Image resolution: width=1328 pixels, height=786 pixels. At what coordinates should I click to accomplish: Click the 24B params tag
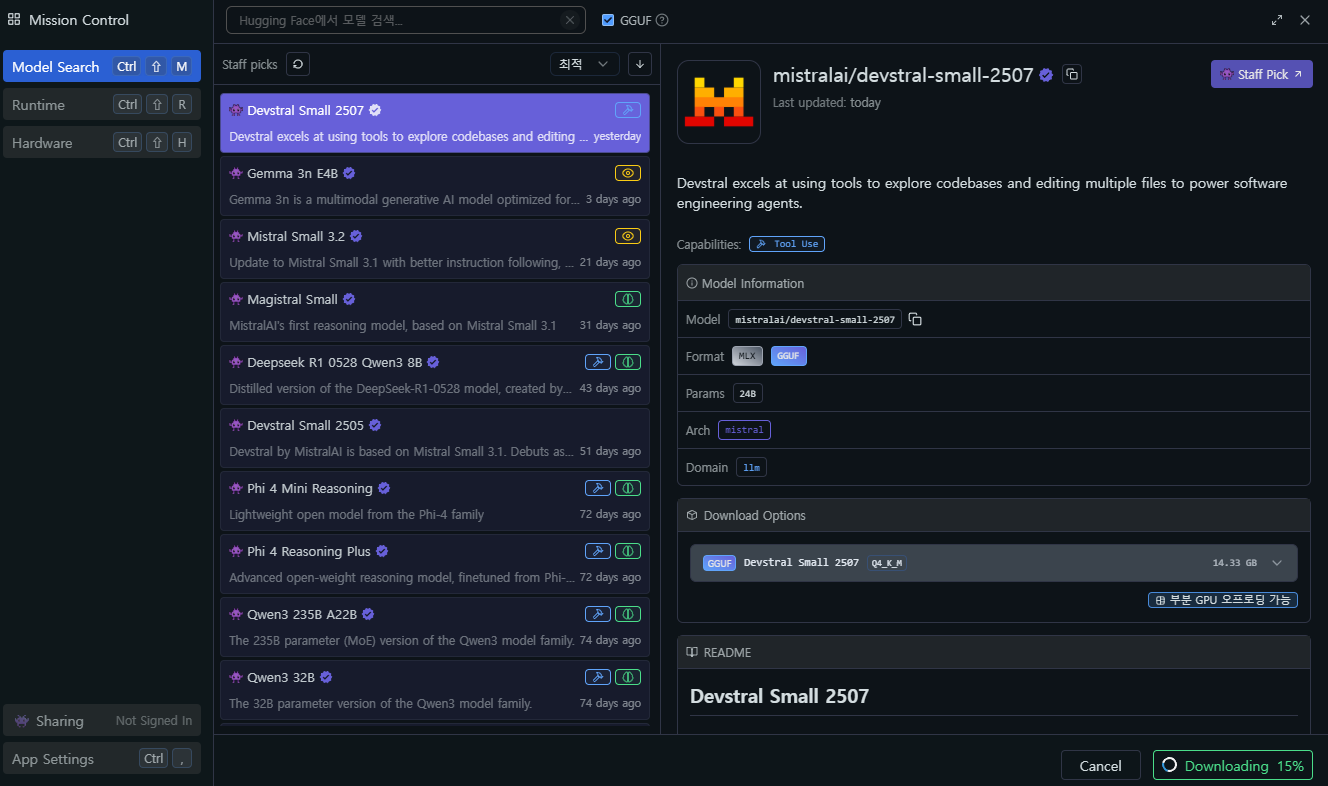[x=747, y=393]
